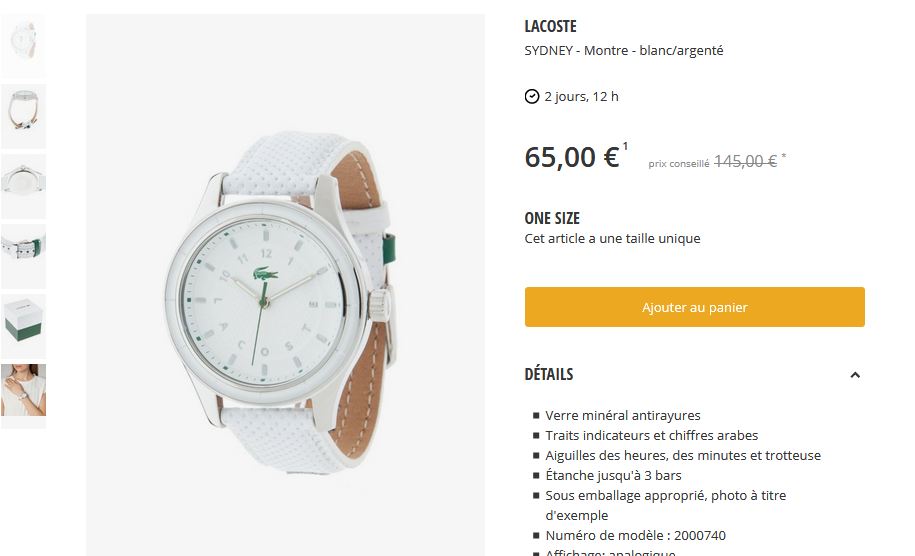
Task: Select the watch caseback thumbnail
Action: (23, 186)
